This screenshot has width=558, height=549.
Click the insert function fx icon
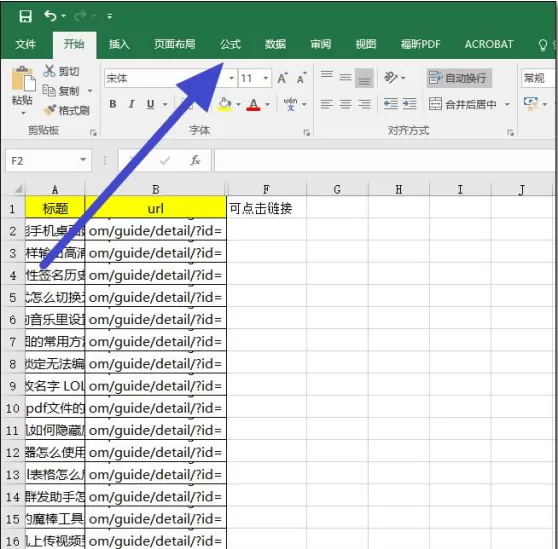click(195, 160)
